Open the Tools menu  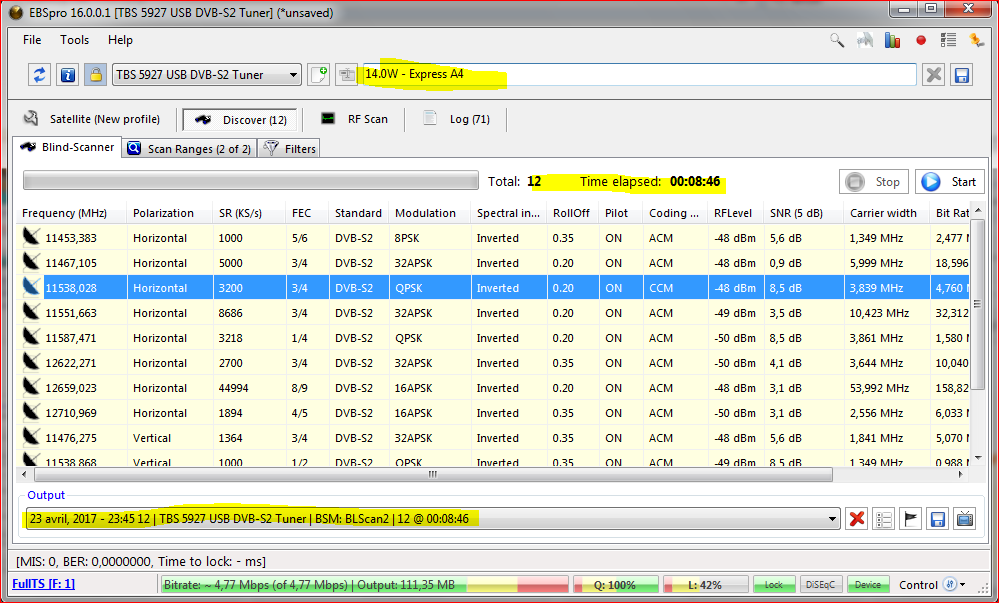(x=74, y=40)
